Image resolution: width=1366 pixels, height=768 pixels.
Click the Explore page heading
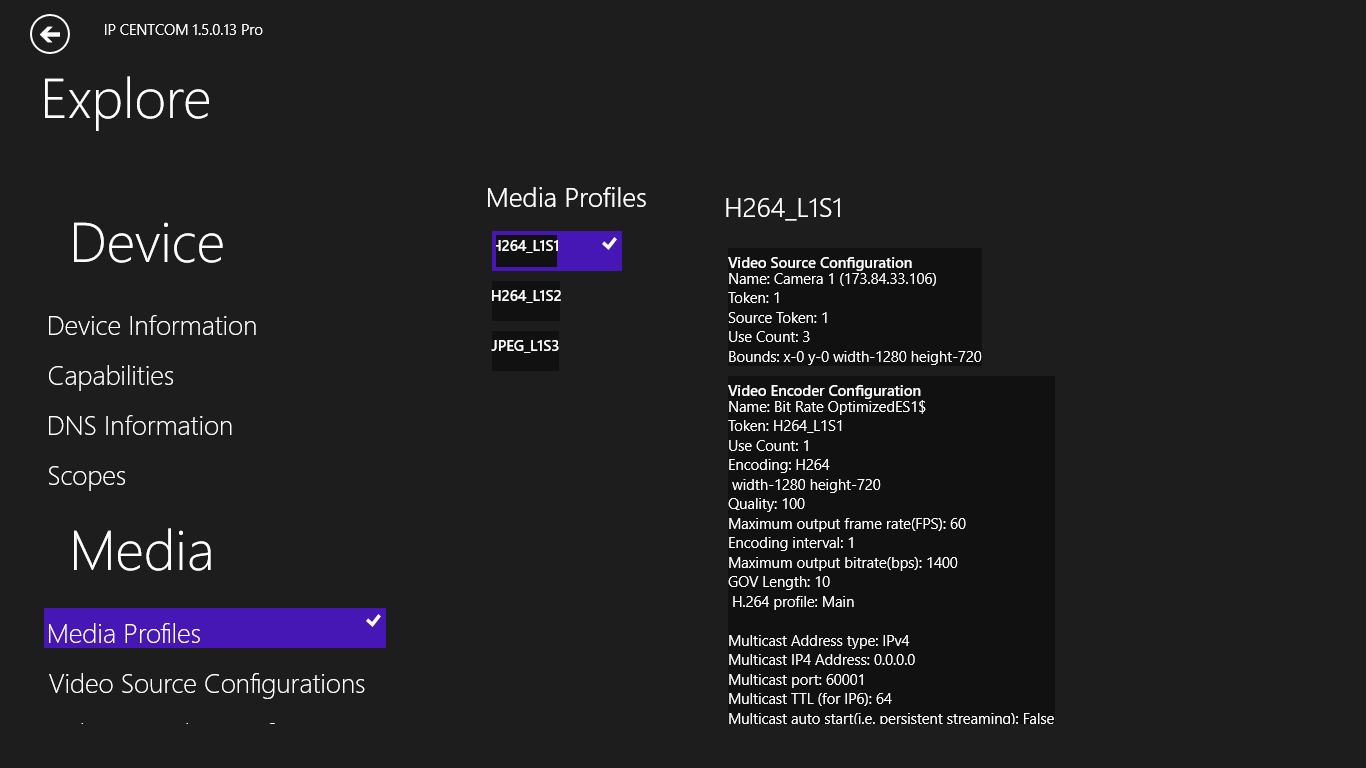pyautogui.click(x=126, y=100)
